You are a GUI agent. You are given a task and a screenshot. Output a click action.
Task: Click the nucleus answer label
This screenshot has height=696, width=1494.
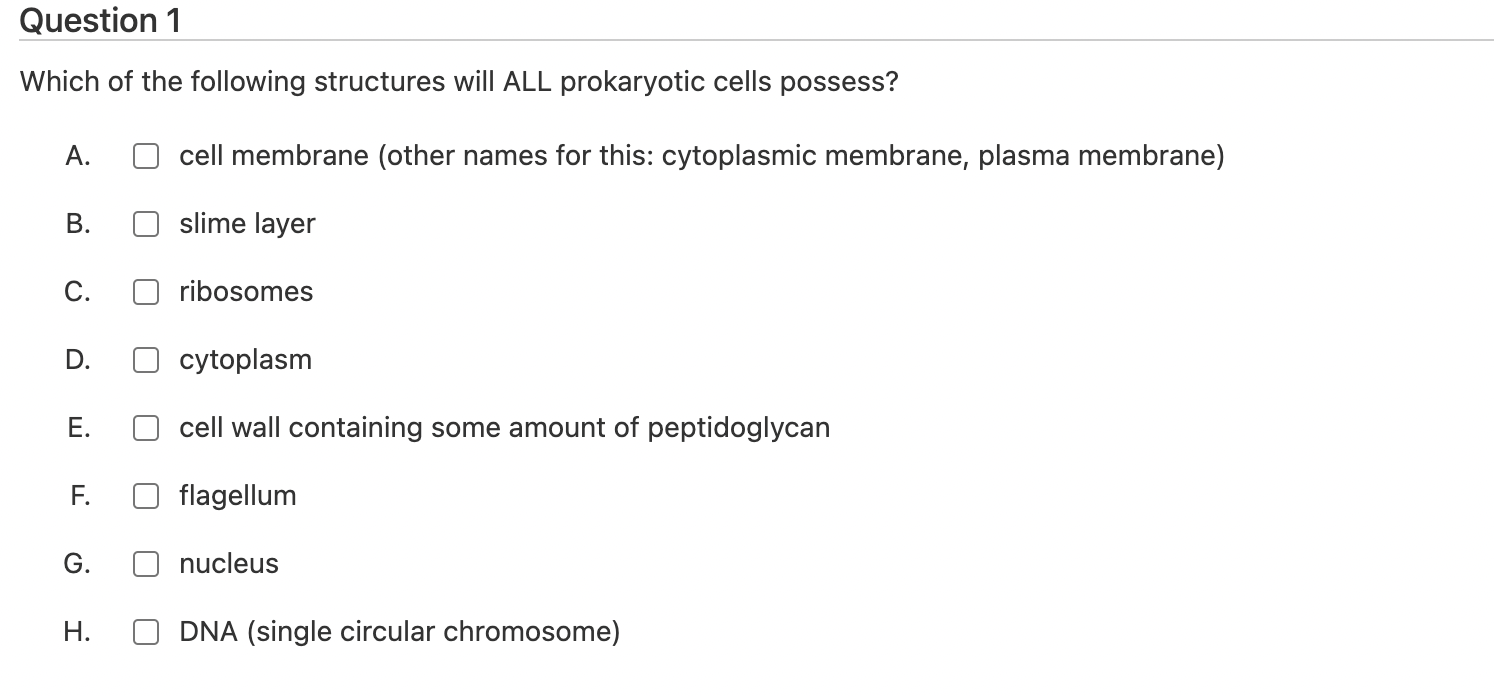(228, 564)
